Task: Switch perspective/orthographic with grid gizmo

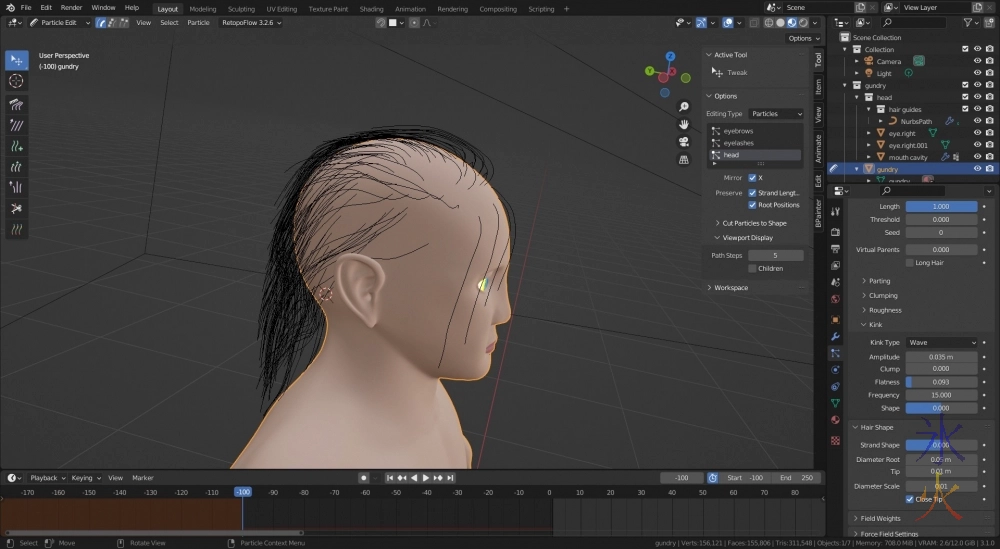Action: 684,159
